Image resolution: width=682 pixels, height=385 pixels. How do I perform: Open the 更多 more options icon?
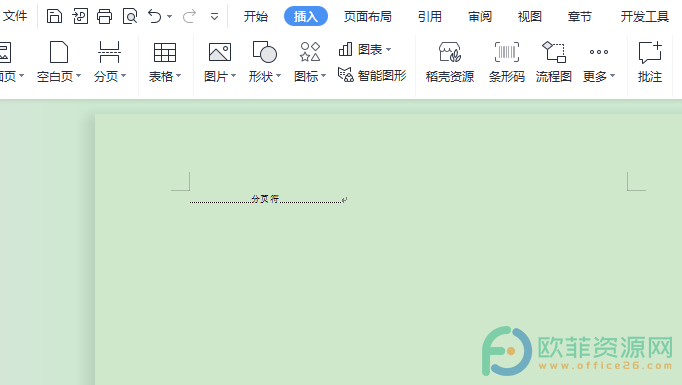tap(599, 52)
